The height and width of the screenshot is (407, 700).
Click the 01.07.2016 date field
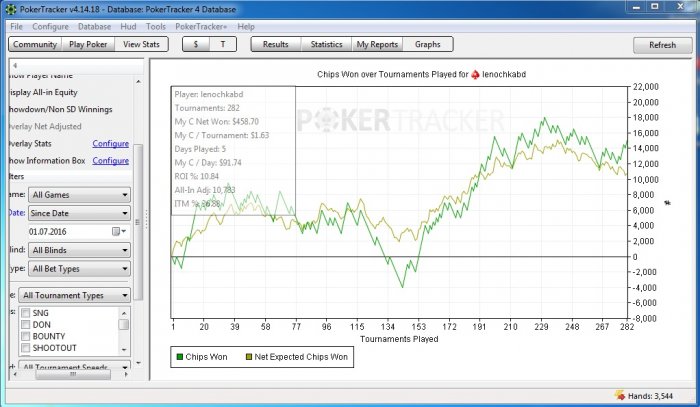[69, 232]
